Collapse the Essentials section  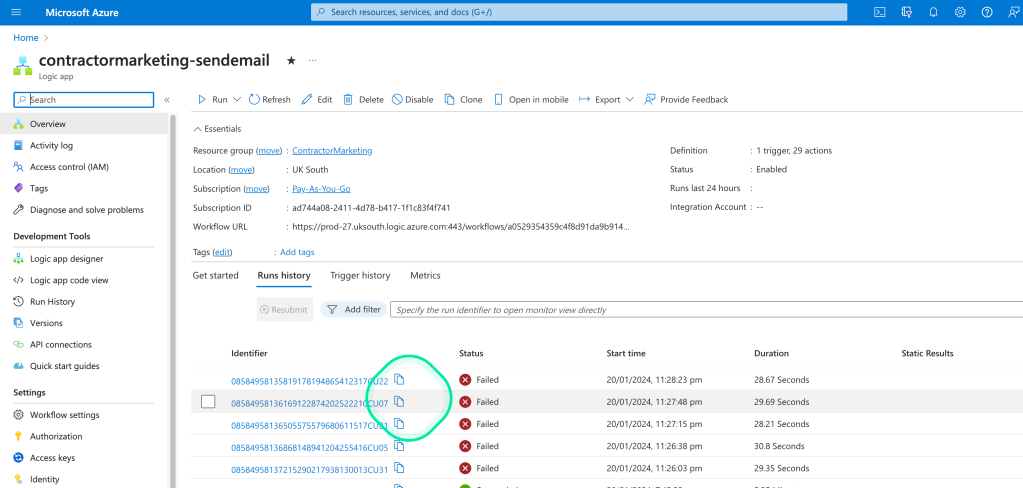[x=217, y=129]
